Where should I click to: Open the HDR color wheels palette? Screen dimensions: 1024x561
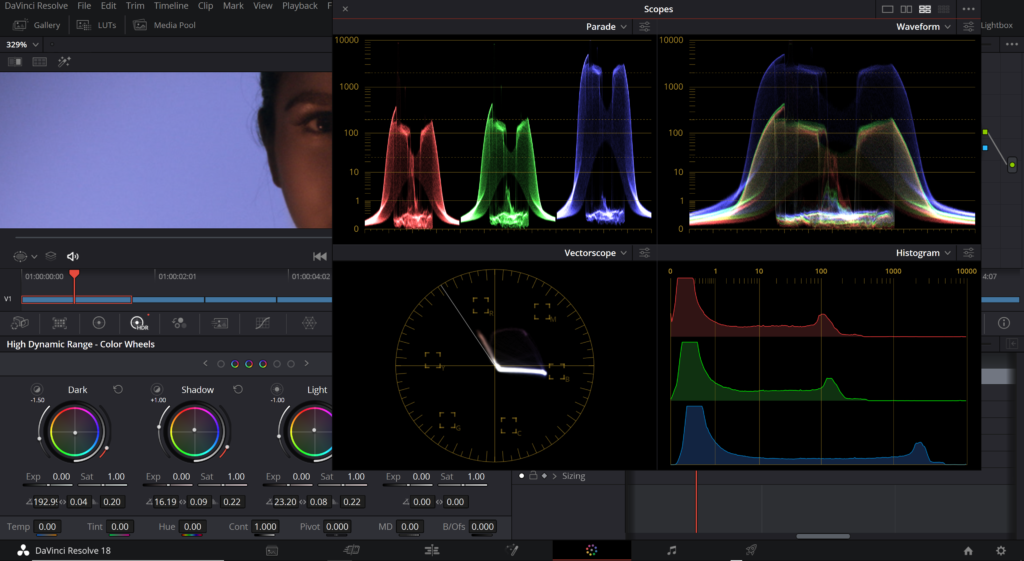click(x=138, y=323)
